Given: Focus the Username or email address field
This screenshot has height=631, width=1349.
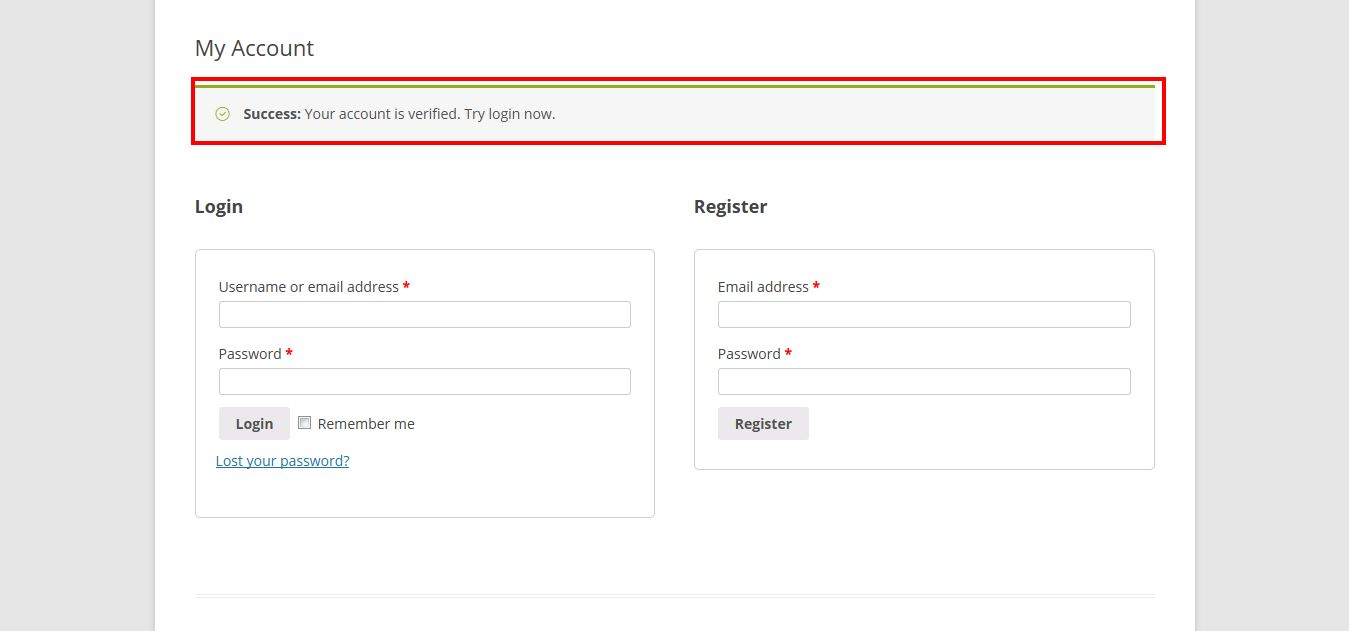Looking at the screenshot, I should tap(424, 315).
